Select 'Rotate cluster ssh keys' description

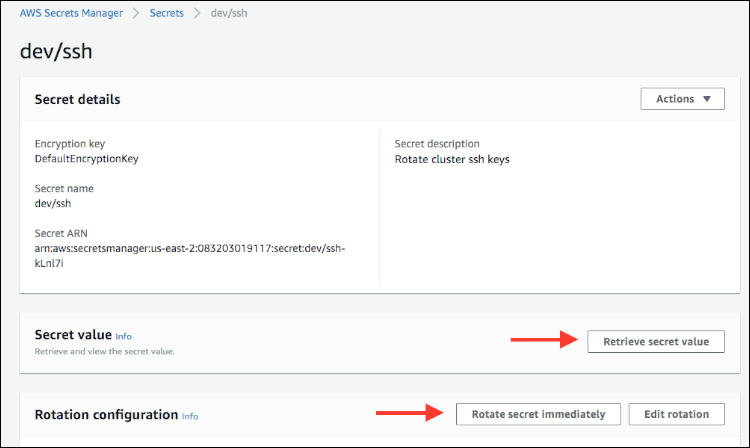pyautogui.click(x=452, y=159)
